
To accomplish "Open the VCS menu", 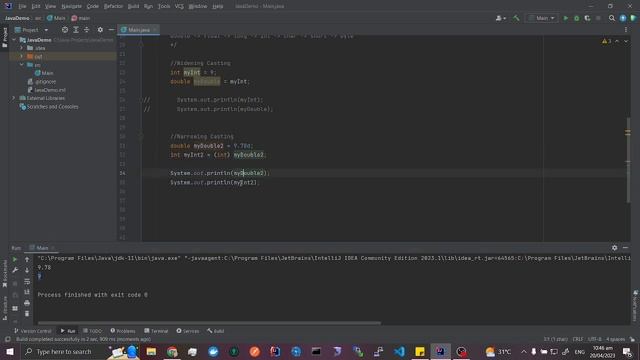I will (x=179, y=6).
